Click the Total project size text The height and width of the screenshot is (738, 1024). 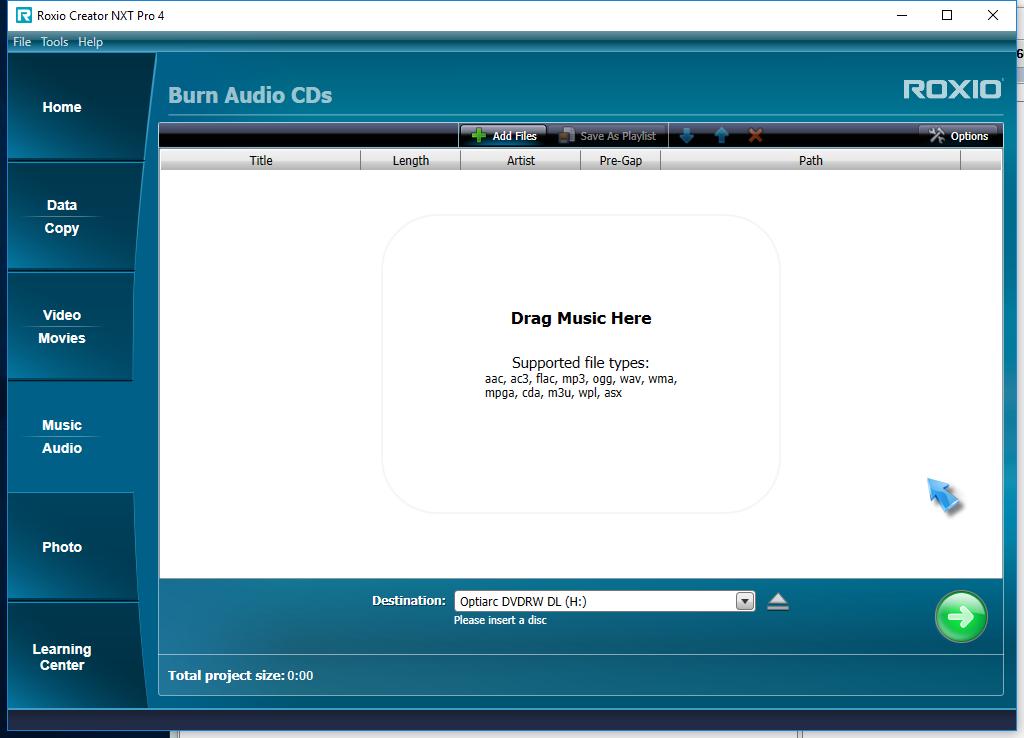pos(240,675)
